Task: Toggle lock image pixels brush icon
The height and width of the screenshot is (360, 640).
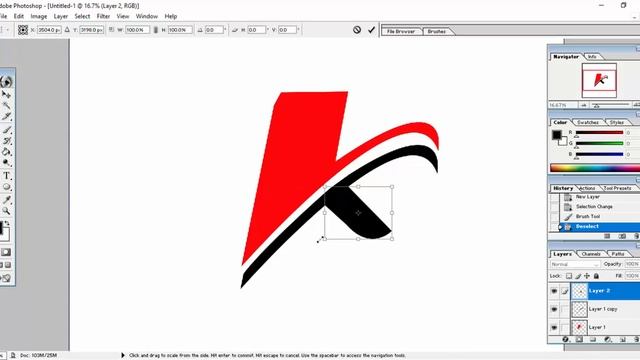Action: coord(578,276)
